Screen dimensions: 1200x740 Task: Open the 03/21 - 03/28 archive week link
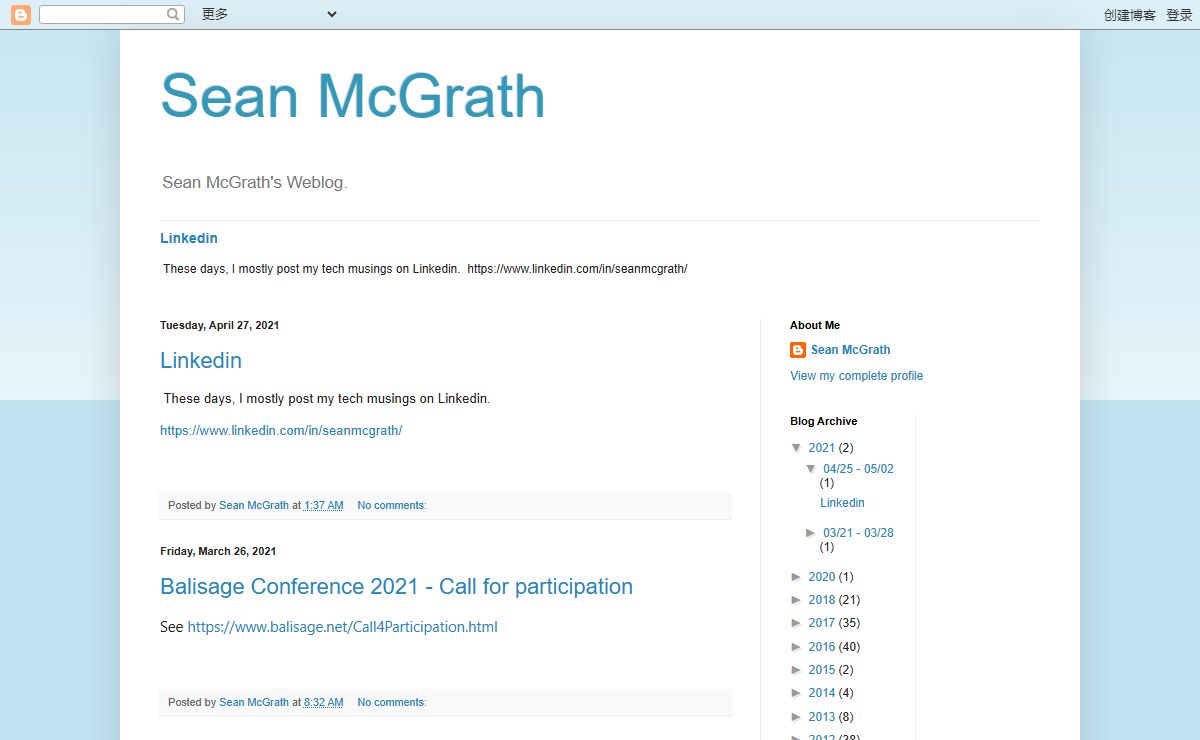point(858,533)
